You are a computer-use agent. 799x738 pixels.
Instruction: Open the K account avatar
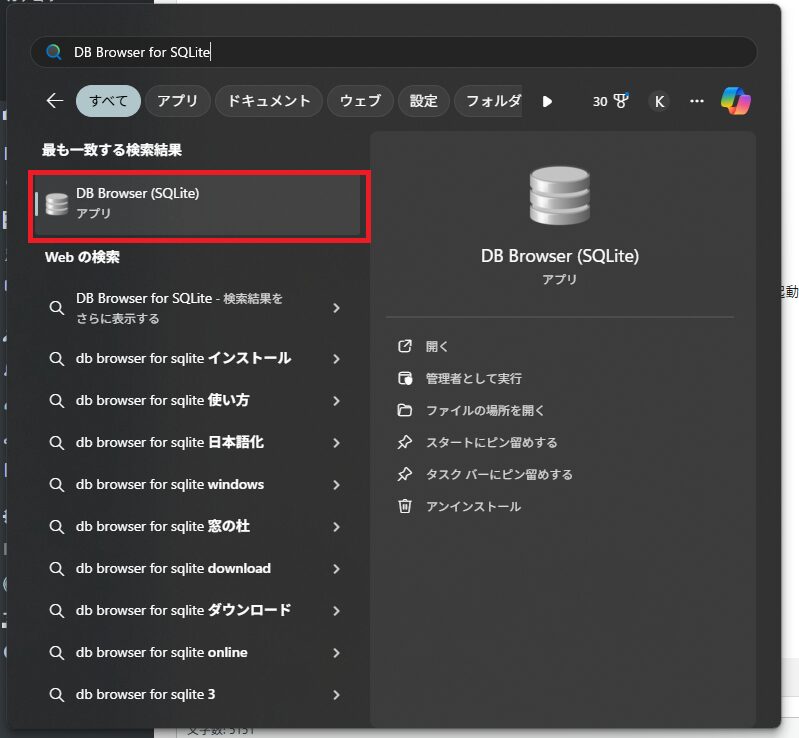(x=659, y=101)
